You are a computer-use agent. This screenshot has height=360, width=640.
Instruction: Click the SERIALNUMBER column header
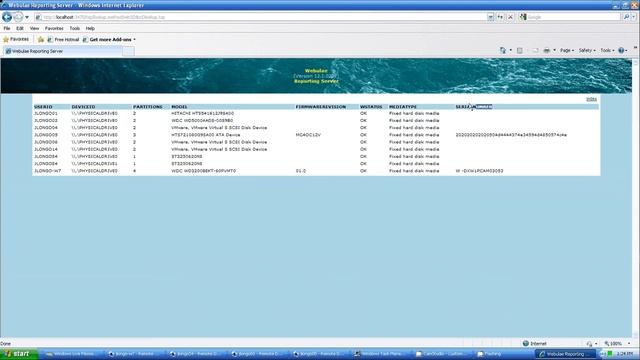point(474,107)
